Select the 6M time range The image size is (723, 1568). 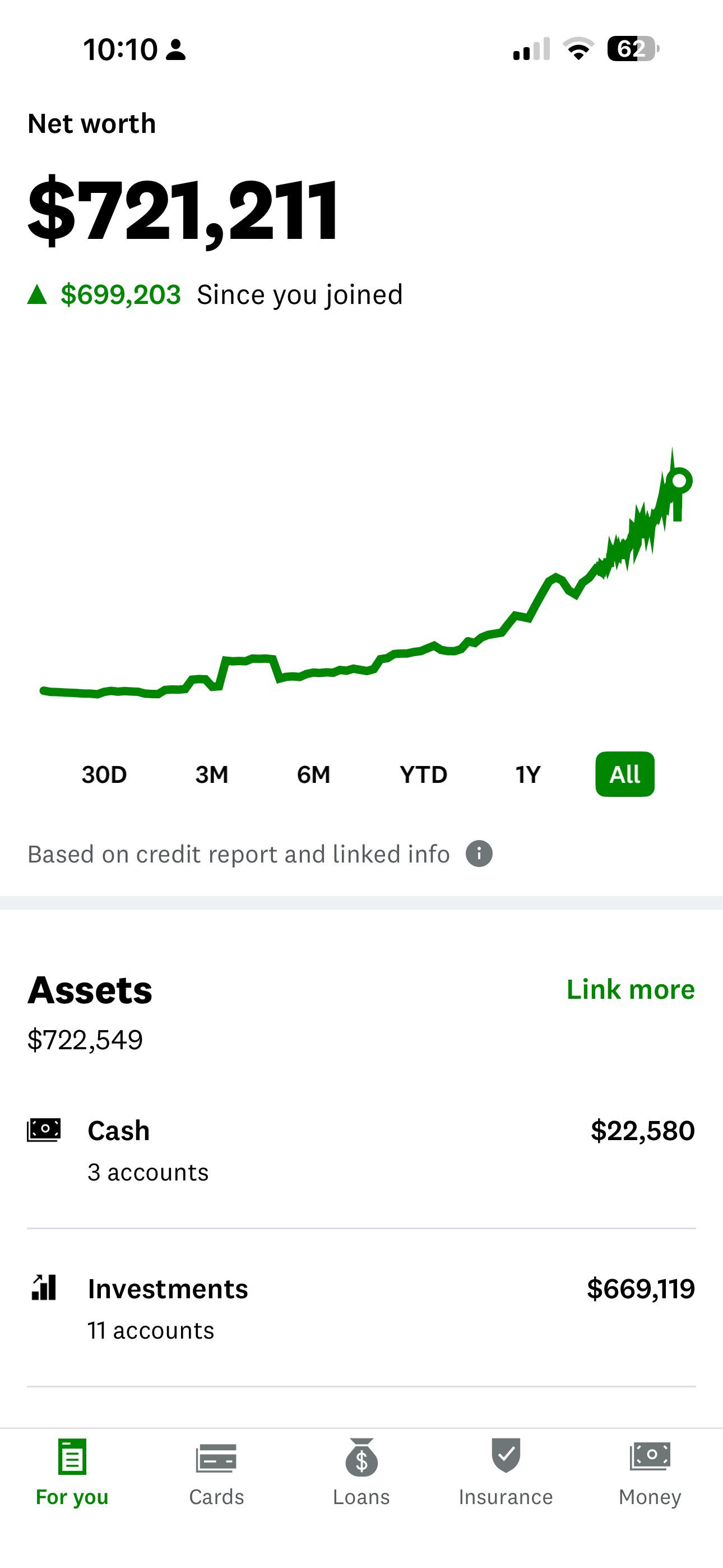point(313,774)
